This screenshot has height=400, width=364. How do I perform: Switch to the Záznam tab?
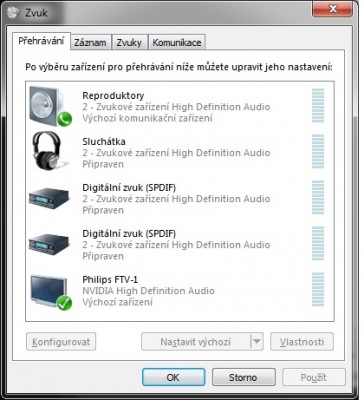click(90, 42)
